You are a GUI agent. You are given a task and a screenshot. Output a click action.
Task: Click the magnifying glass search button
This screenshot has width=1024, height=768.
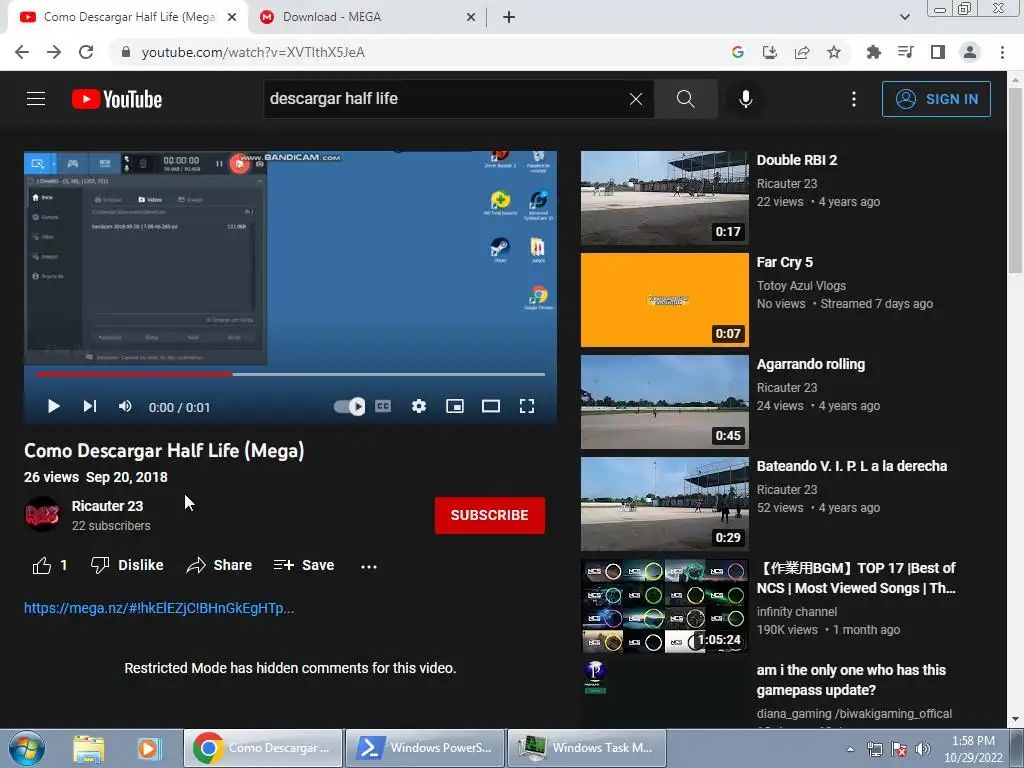[686, 99]
